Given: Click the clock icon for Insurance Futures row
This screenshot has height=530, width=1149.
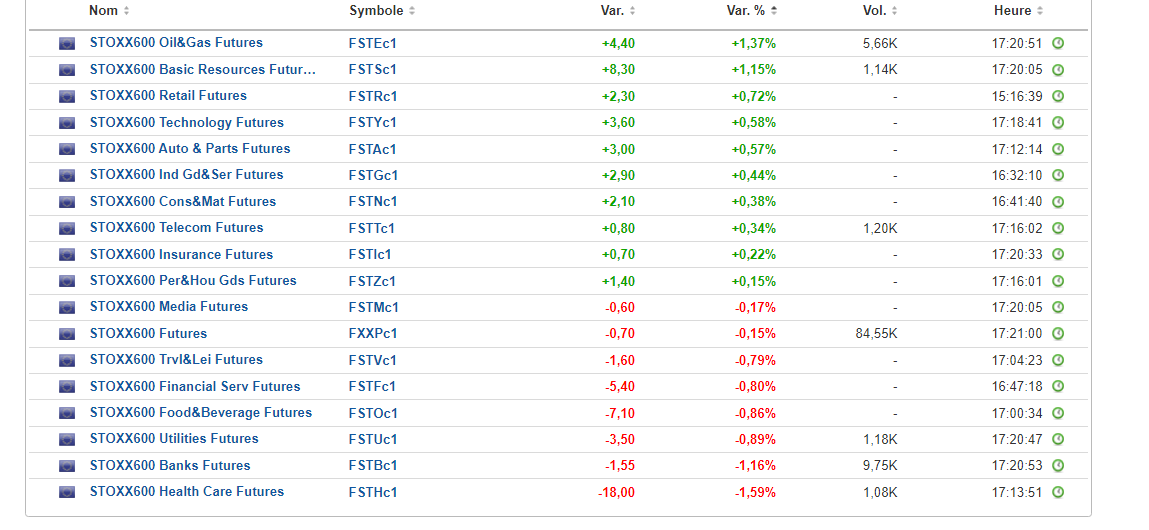Looking at the screenshot, I should 1058,255.
